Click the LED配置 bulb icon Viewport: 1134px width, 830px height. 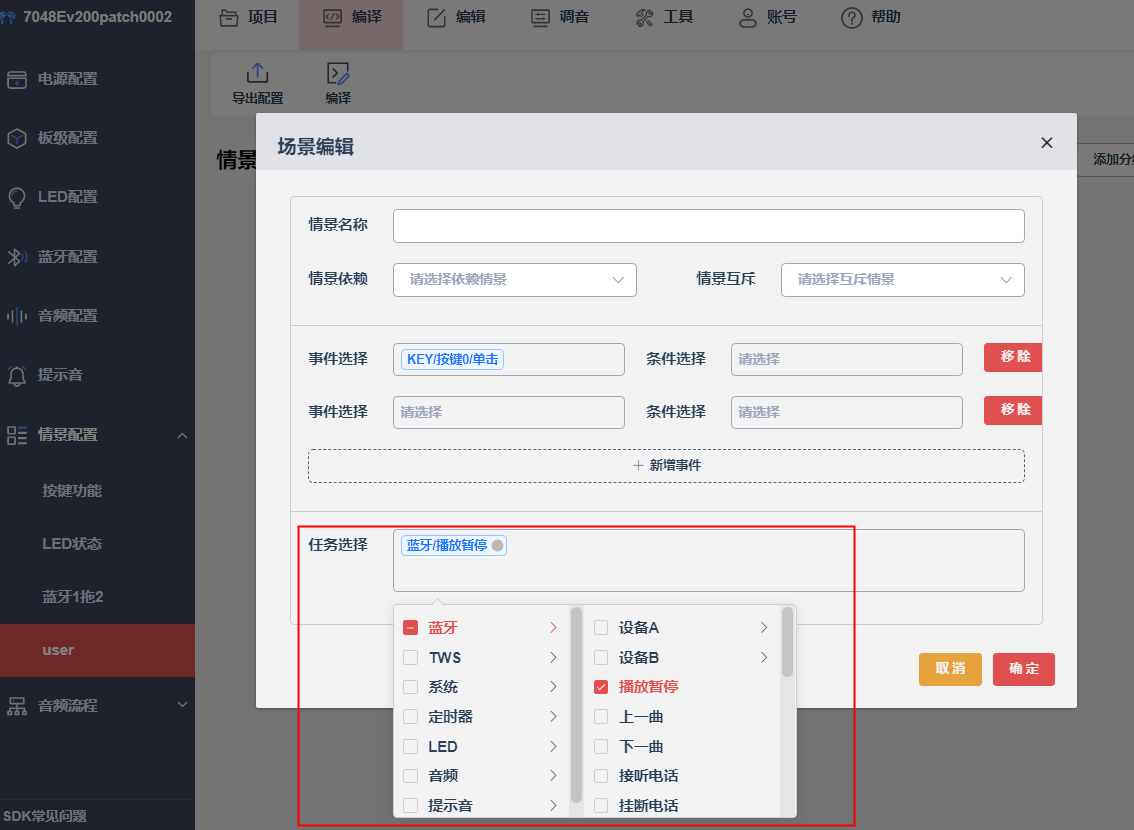pyautogui.click(x=17, y=197)
